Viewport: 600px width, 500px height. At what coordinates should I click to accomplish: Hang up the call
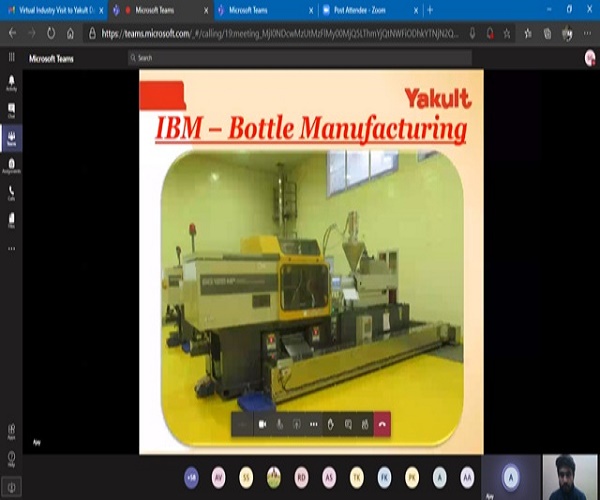coord(382,424)
